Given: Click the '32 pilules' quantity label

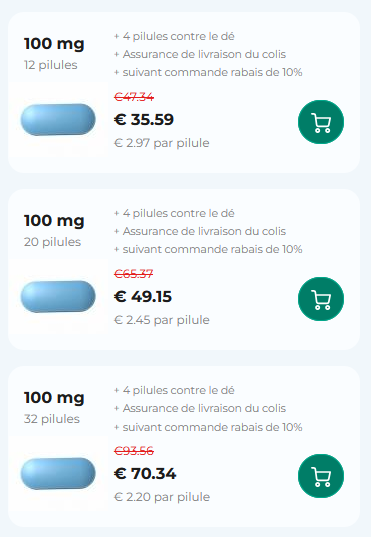Looking at the screenshot, I should coord(52,419).
